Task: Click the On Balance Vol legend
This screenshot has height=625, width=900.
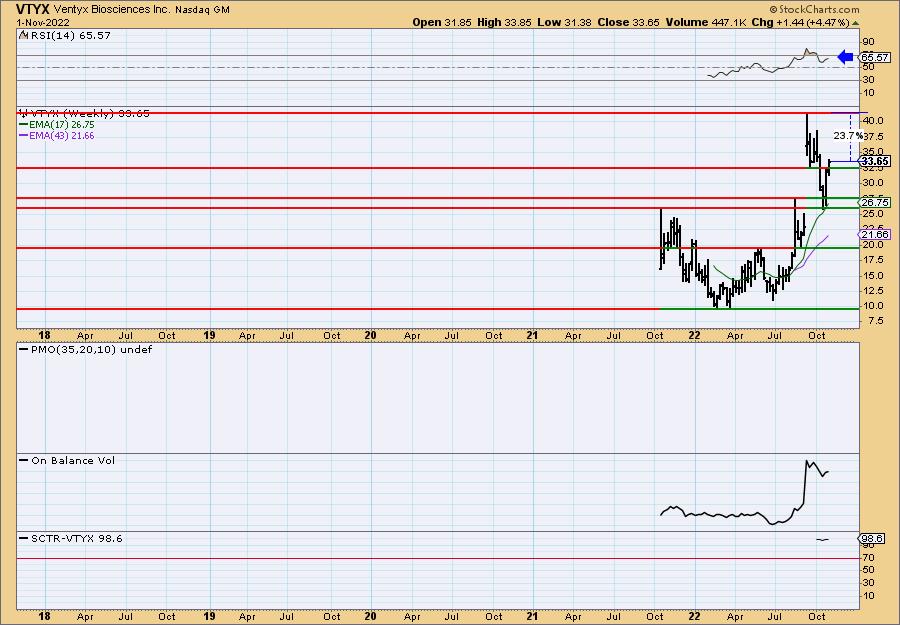Action: tap(67, 461)
